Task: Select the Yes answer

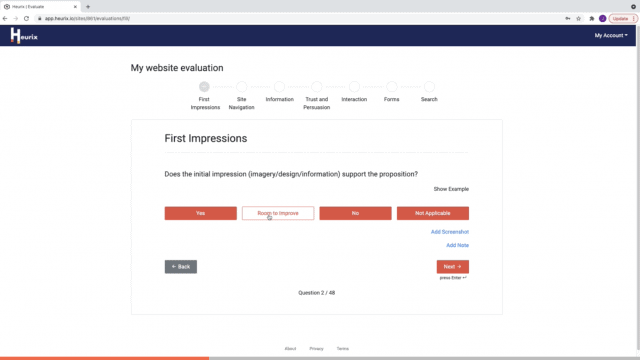Action: [200, 213]
